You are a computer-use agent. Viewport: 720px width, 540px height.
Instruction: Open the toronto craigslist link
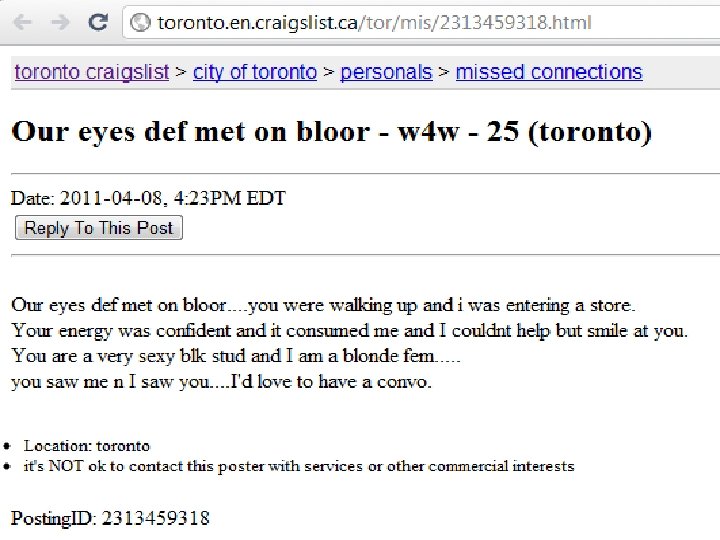(92, 72)
